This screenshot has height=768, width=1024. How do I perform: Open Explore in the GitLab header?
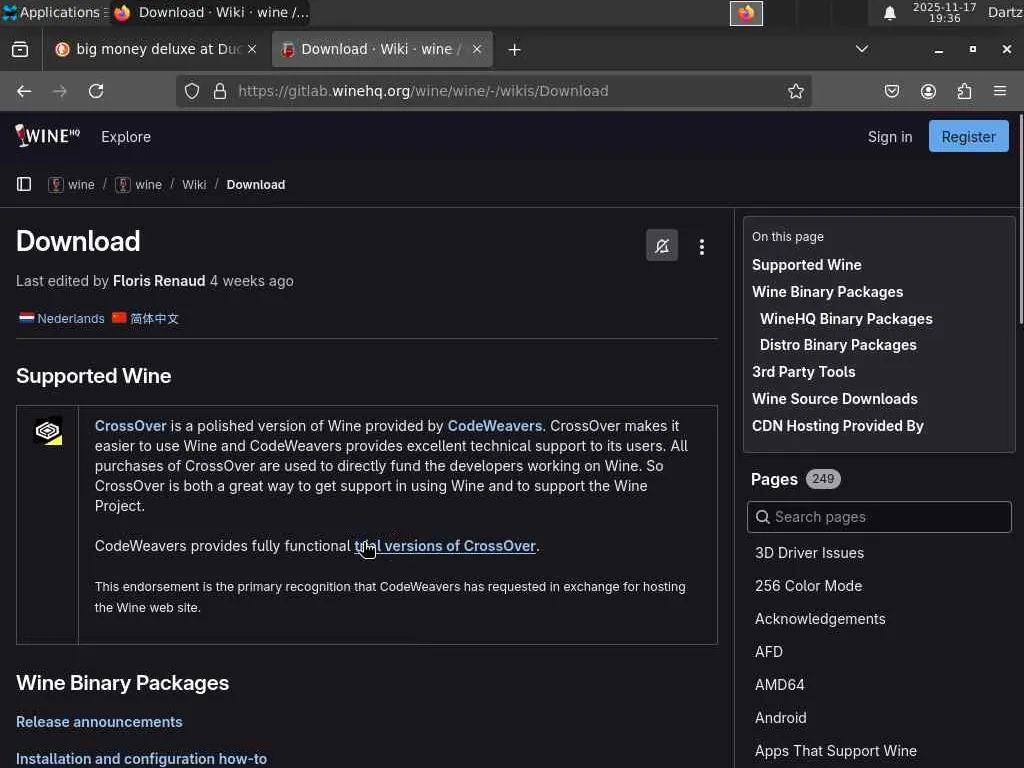(x=126, y=136)
